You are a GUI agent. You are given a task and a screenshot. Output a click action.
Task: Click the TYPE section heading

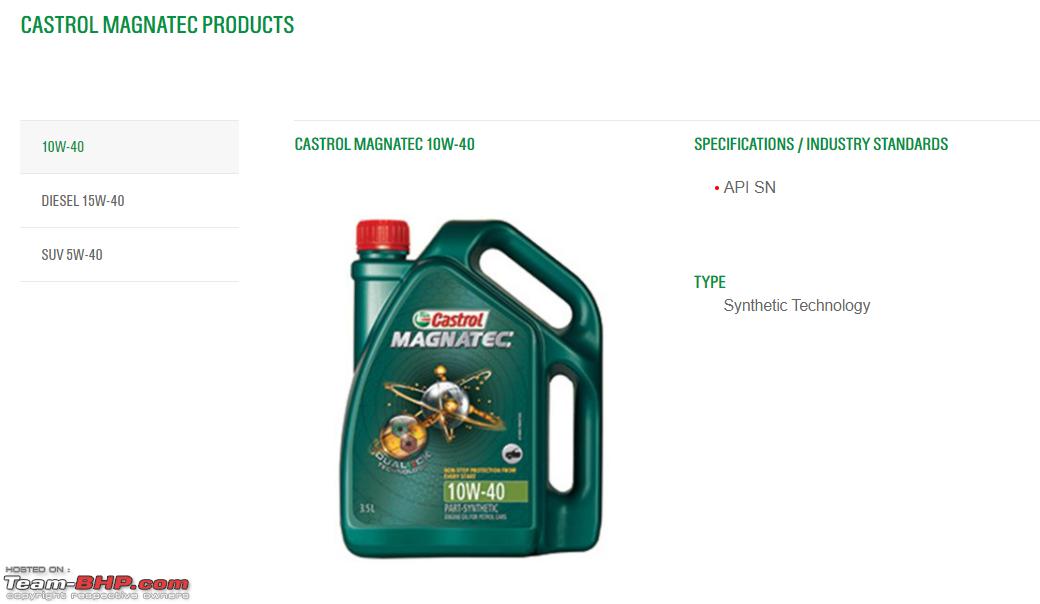pos(710,282)
